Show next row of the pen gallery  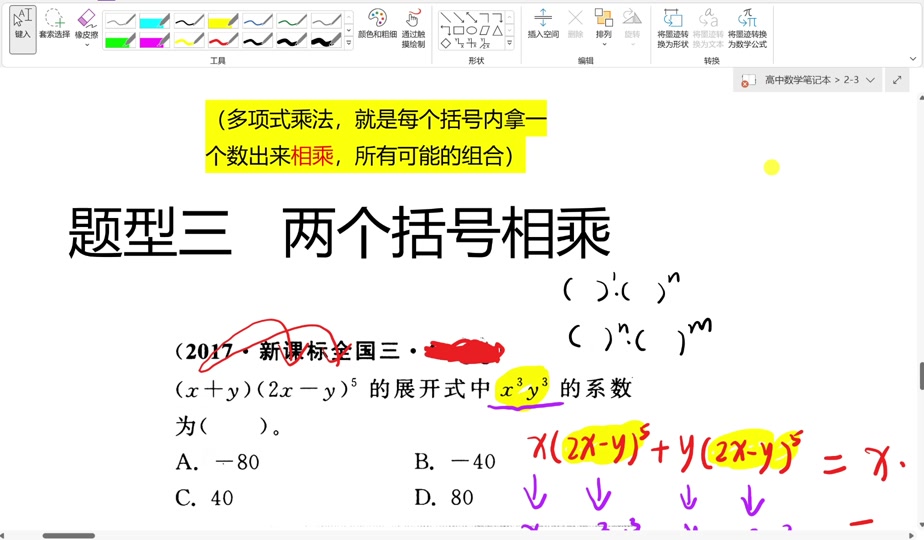coord(348,30)
